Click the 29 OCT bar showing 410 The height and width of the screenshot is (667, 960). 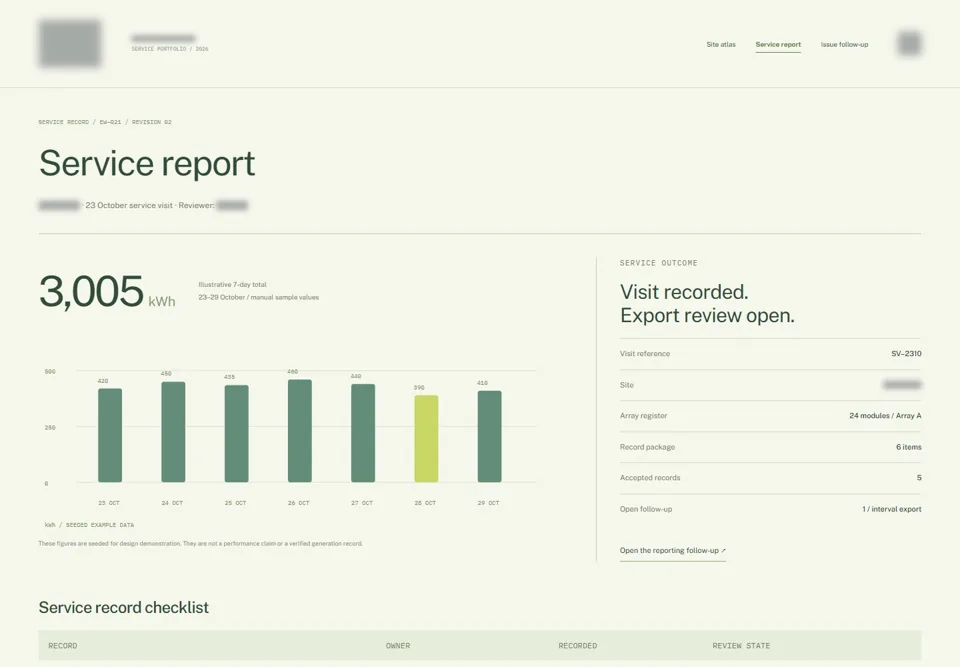pyautogui.click(x=490, y=437)
